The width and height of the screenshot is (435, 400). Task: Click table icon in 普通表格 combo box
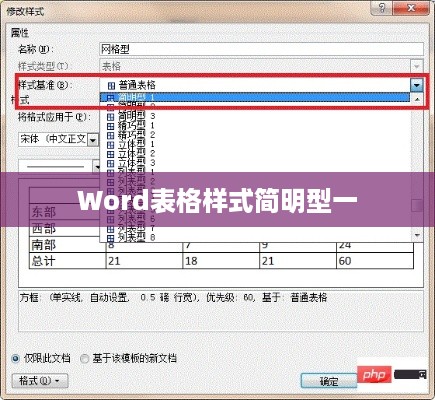click(x=112, y=86)
